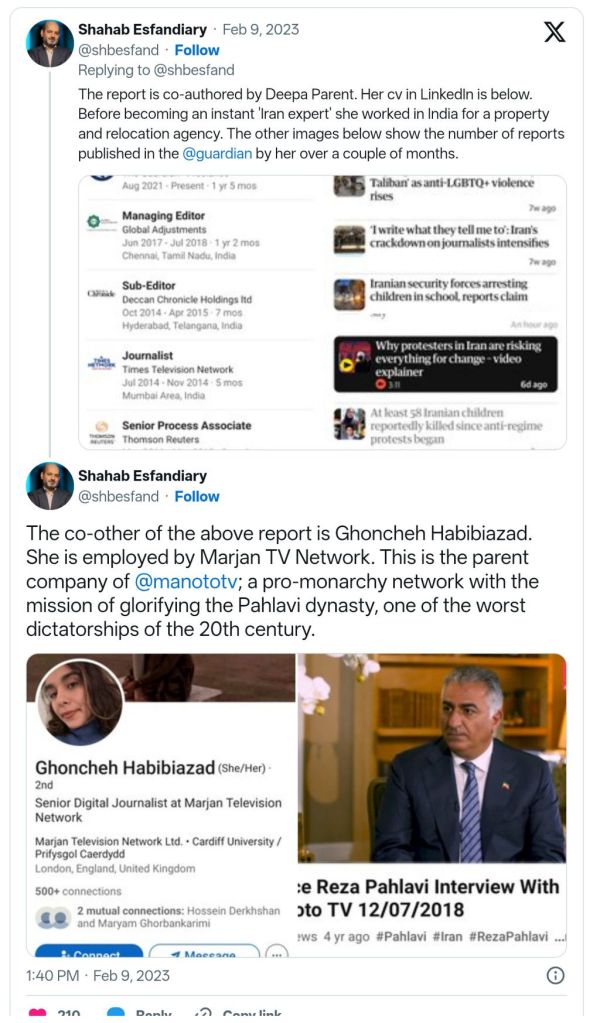Click the heart like icon
Viewport: 600px width, 1023px height.
[37, 1014]
